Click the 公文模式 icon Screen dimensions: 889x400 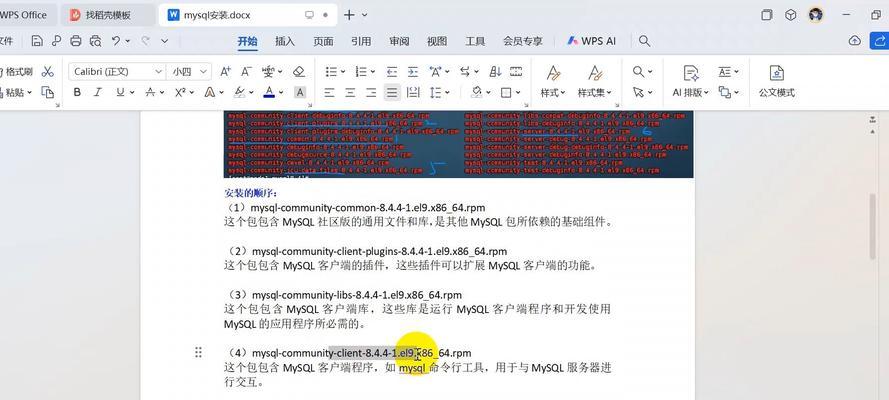[x=776, y=82]
